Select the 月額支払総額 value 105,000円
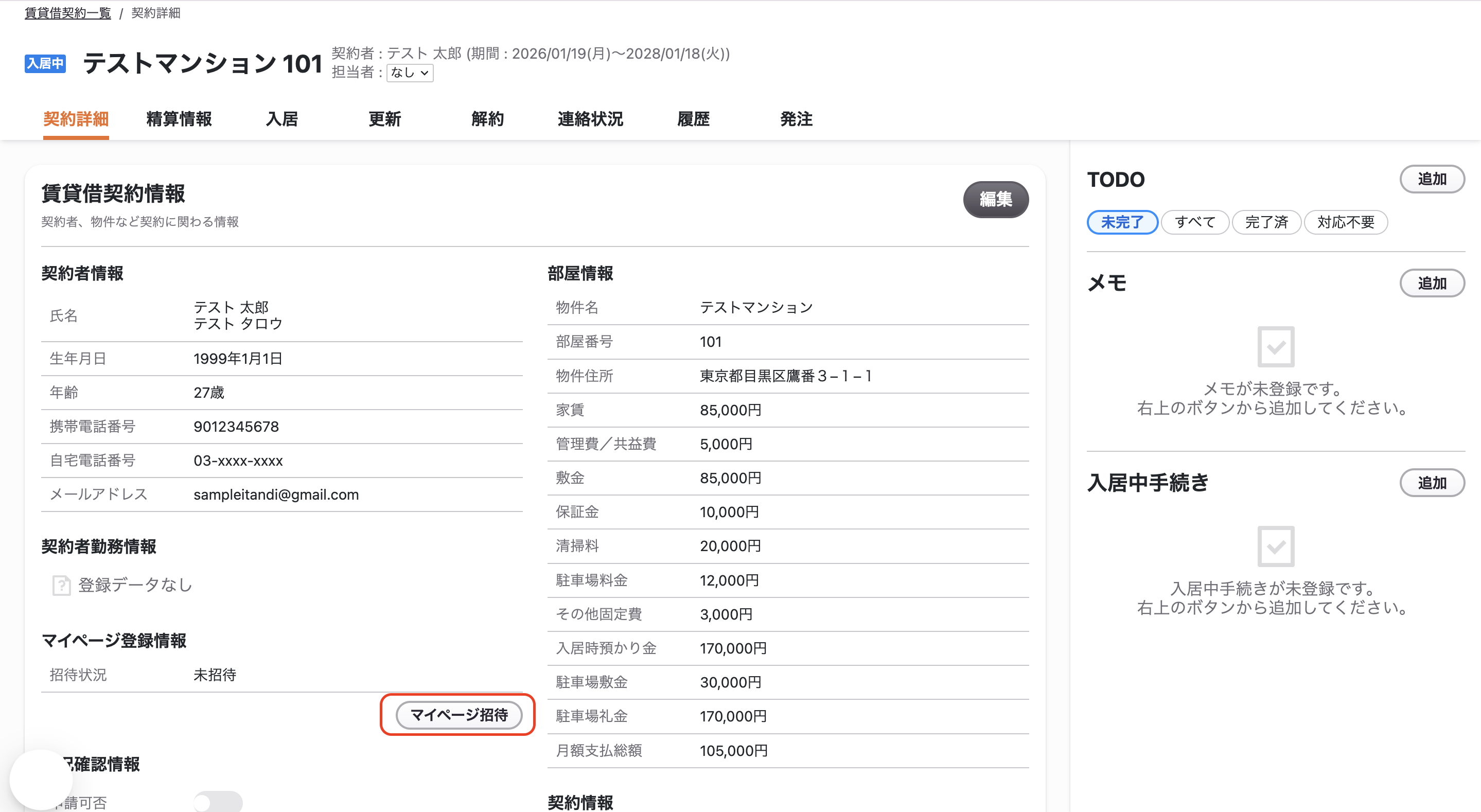This screenshot has width=1481, height=812. click(734, 750)
